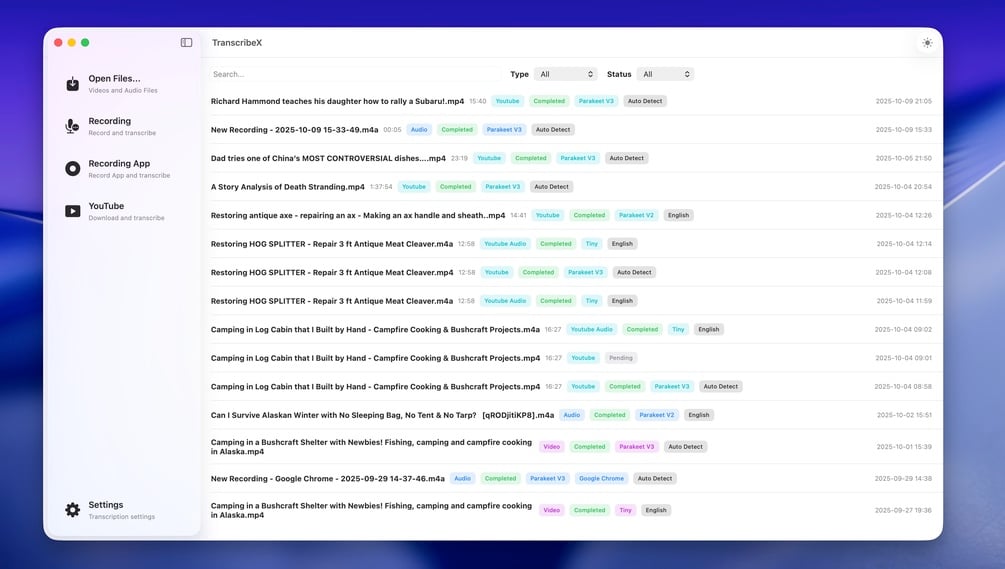1005x569 pixels.
Task: Select Recording in the sidebar
Action: 110,120
